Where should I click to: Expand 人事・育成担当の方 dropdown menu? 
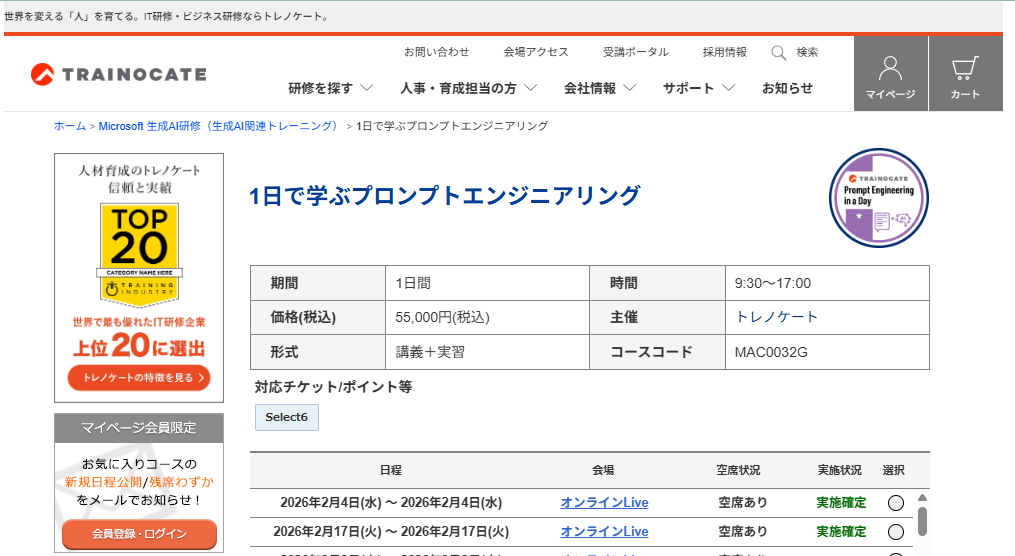point(469,88)
